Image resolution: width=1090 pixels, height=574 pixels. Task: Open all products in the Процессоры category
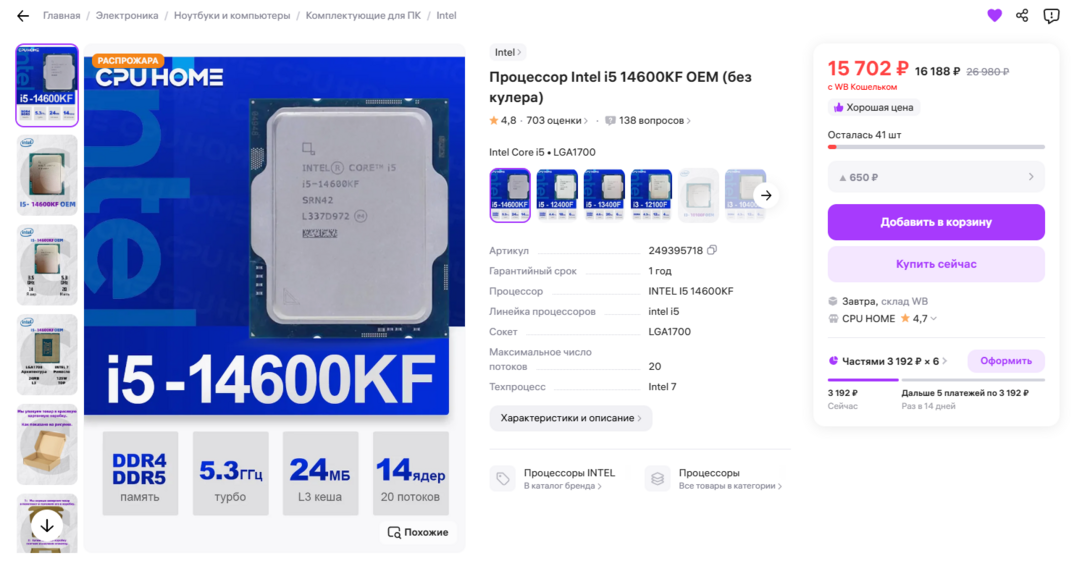tap(714, 479)
